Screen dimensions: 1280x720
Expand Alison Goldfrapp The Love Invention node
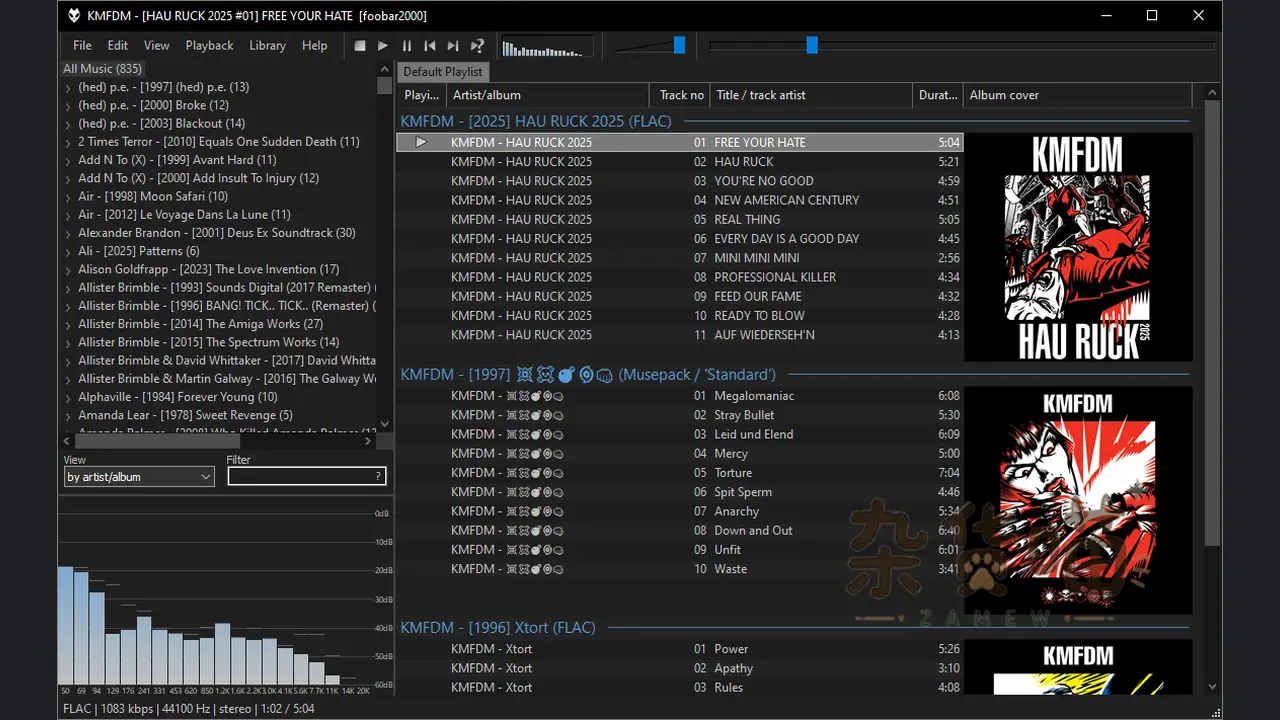coord(68,270)
